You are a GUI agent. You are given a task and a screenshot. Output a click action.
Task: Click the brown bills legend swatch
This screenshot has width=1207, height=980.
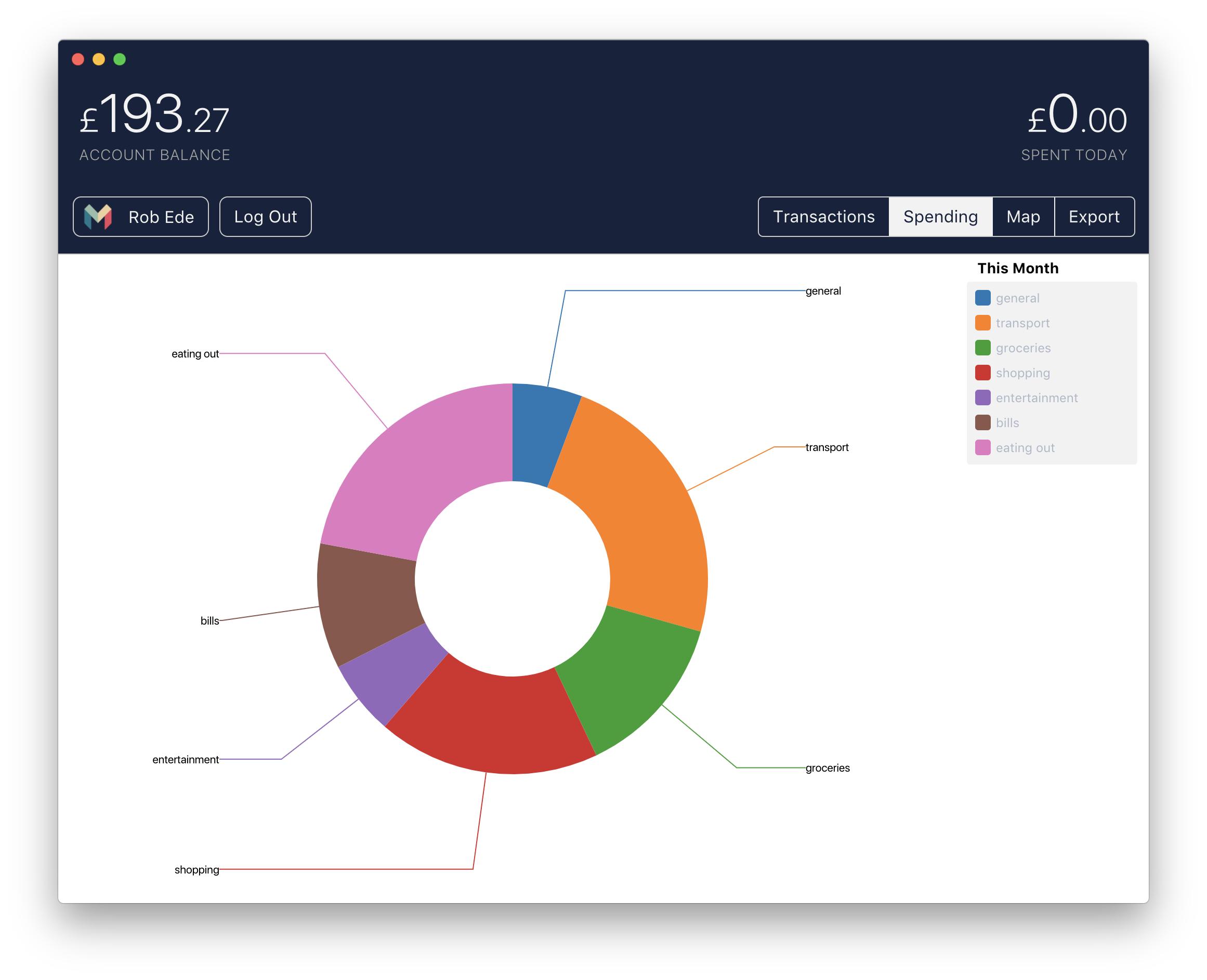coord(982,422)
